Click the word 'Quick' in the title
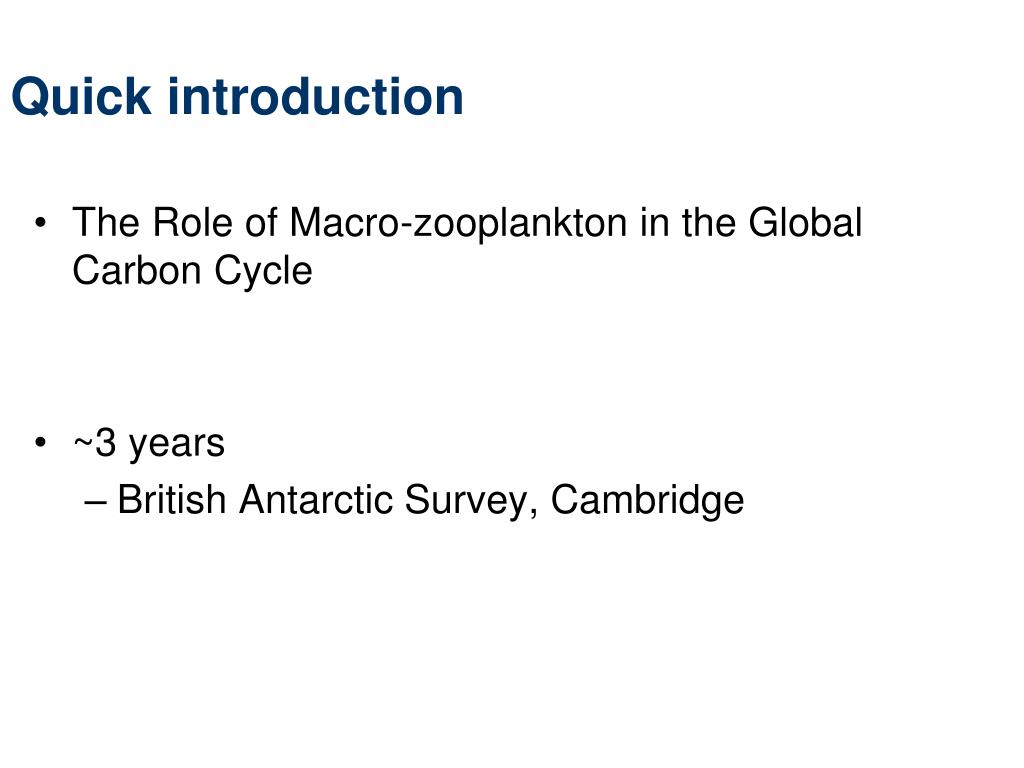Image resolution: width=1024 pixels, height=768 pixels. pyautogui.click(x=82, y=97)
